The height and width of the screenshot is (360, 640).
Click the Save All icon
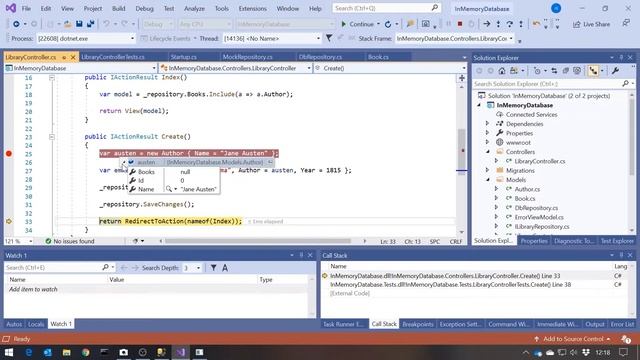91,24
